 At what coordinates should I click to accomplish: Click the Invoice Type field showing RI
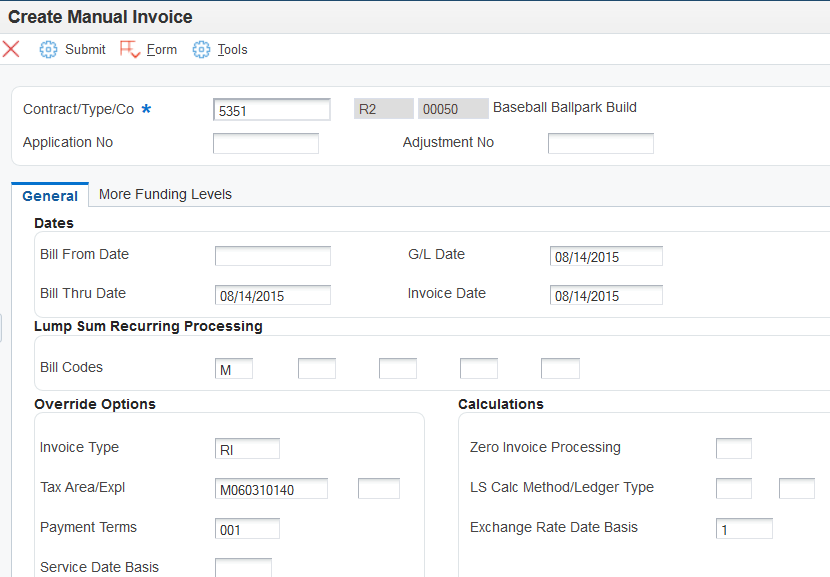pyautogui.click(x=247, y=448)
